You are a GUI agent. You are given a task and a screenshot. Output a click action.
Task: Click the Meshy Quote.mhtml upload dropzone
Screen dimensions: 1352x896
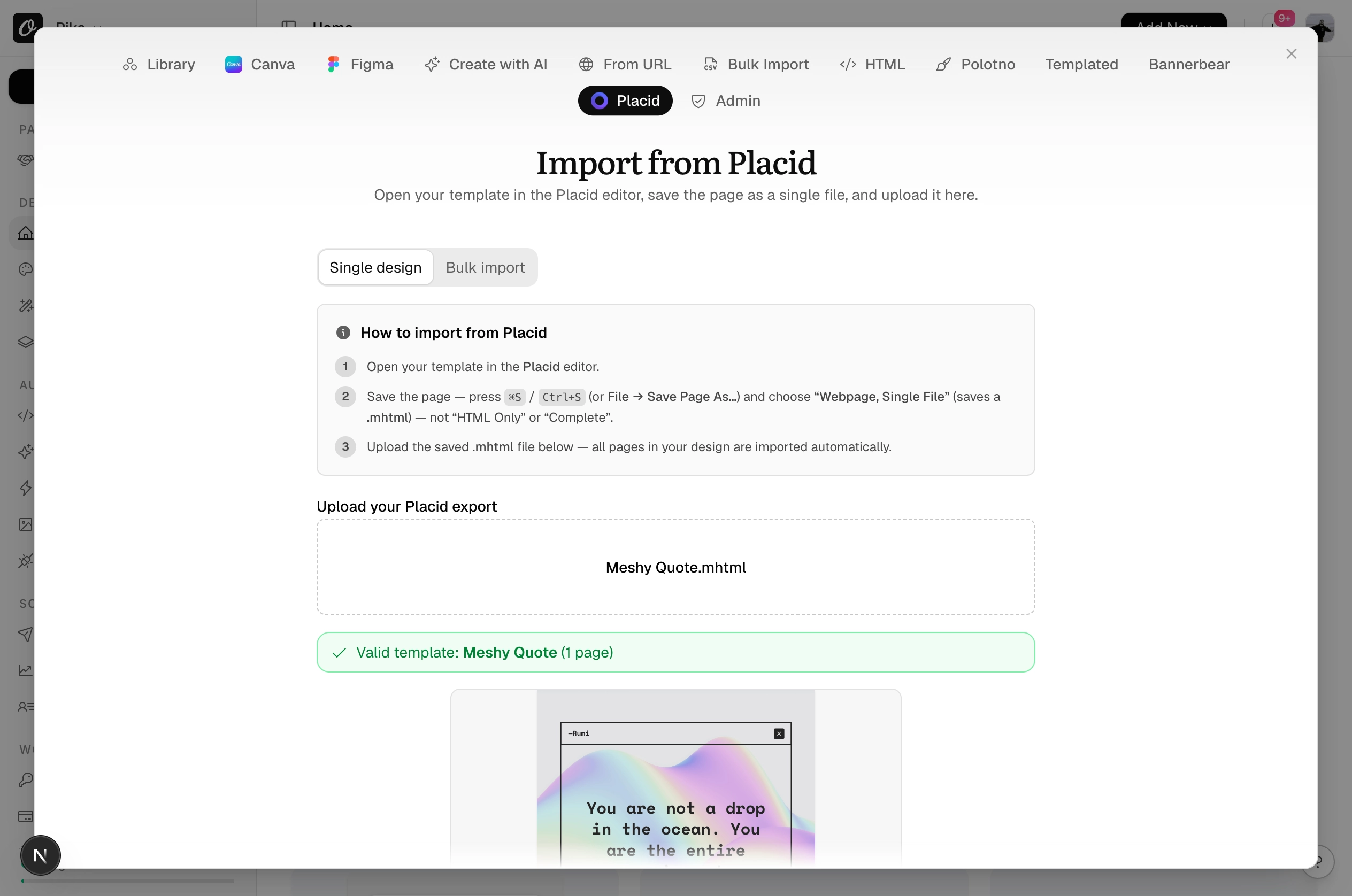pyautogui.click(x=675, y=567)
